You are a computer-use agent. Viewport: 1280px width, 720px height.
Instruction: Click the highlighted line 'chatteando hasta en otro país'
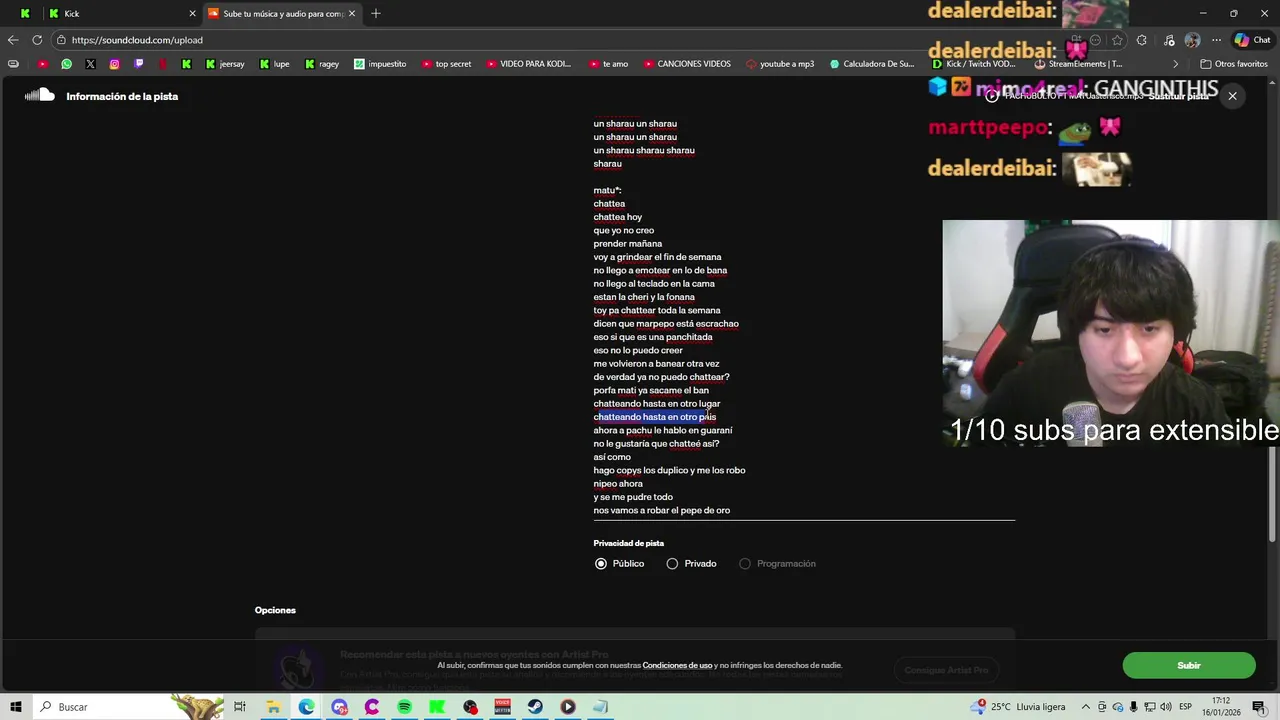pyautogui.click(x=654, y=417)
